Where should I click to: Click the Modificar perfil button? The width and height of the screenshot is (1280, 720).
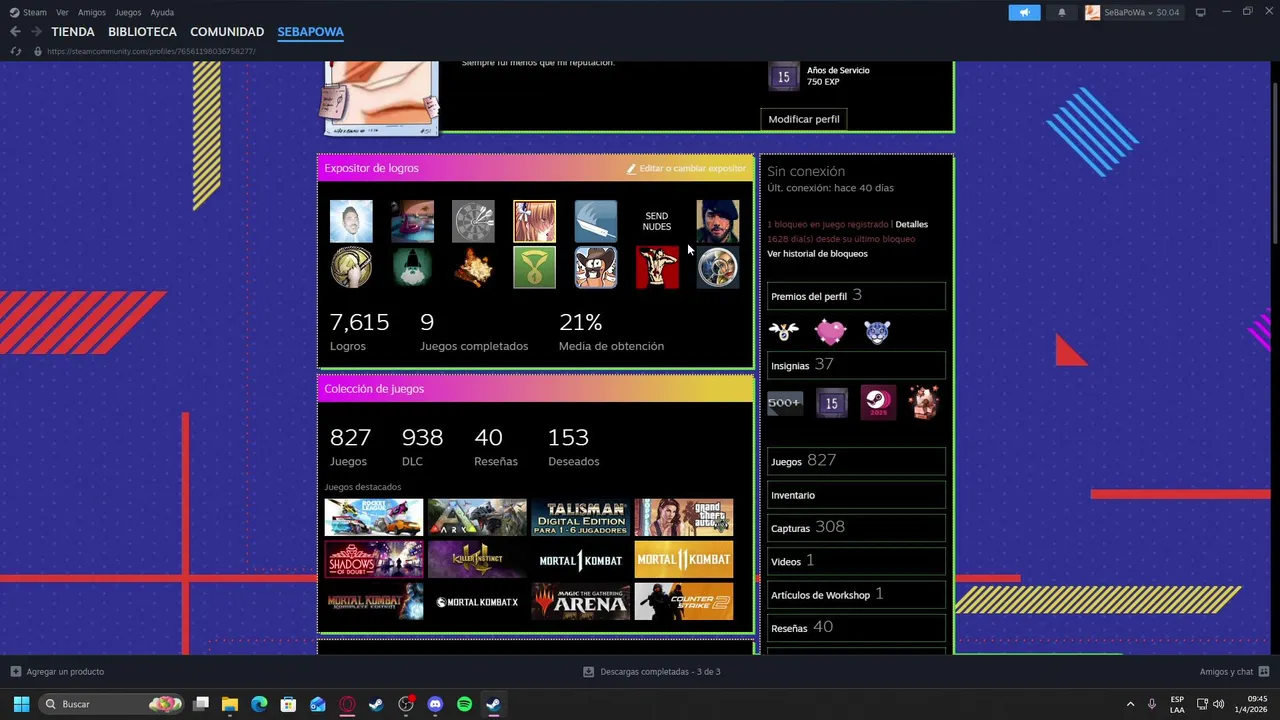pyautogui.click(x=804, y=119)
